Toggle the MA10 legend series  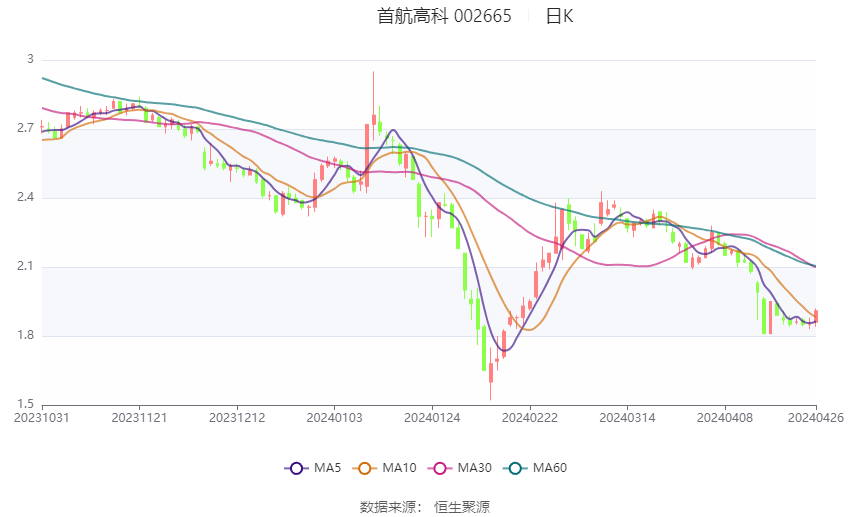pyautogui.click(x=384, y=468)
